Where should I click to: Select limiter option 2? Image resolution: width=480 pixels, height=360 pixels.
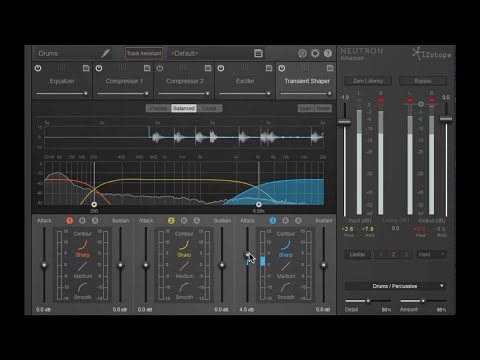point(393,254)
